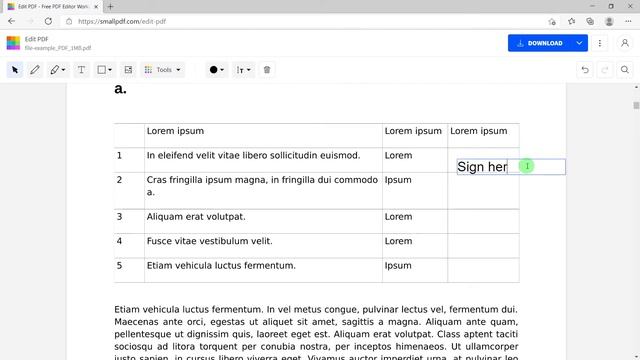Go back in the browser

click(x=11, y=21)
